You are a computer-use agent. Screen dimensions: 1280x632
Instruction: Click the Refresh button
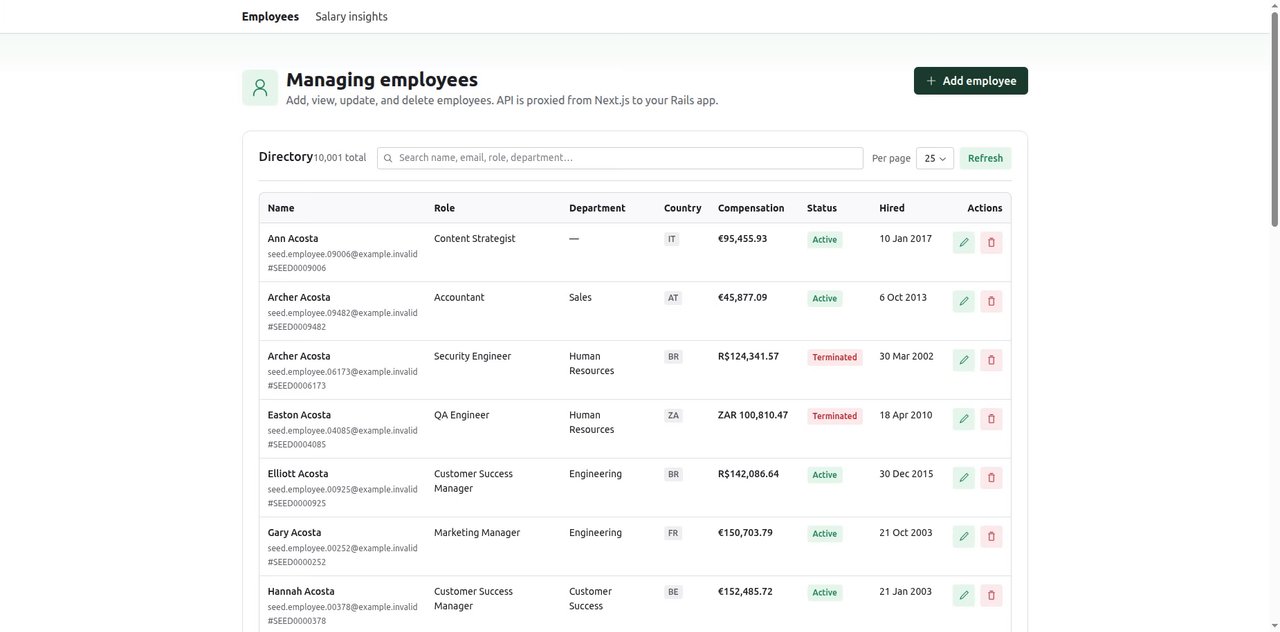pyautogui.click(x=985, y=158)
